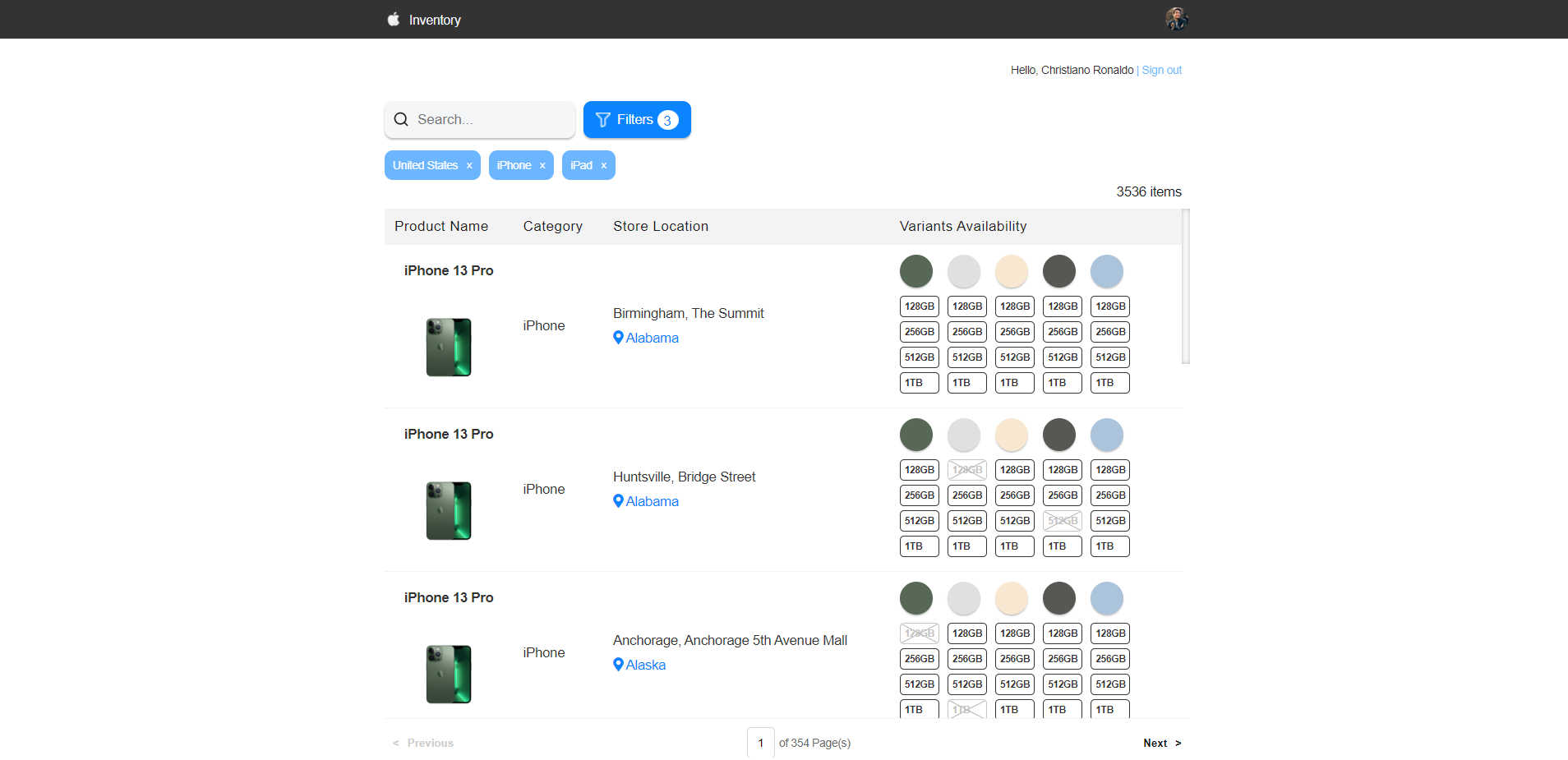Click graphite 256GB variant in Anchorage row
The height and width of the screenshot is (760, 1568).
(x=1063, y=659)
